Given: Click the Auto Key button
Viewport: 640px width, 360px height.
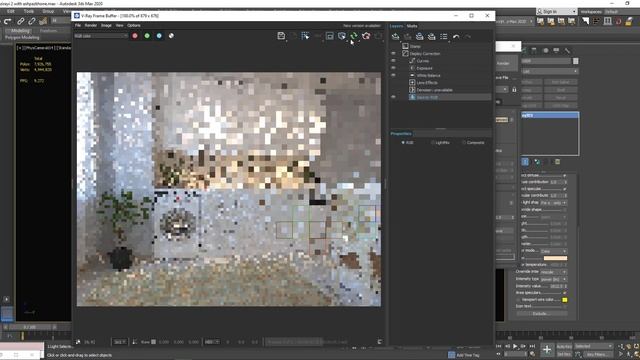Looking at the screenshot, I should pyautogui.click(x=564, y=347).
